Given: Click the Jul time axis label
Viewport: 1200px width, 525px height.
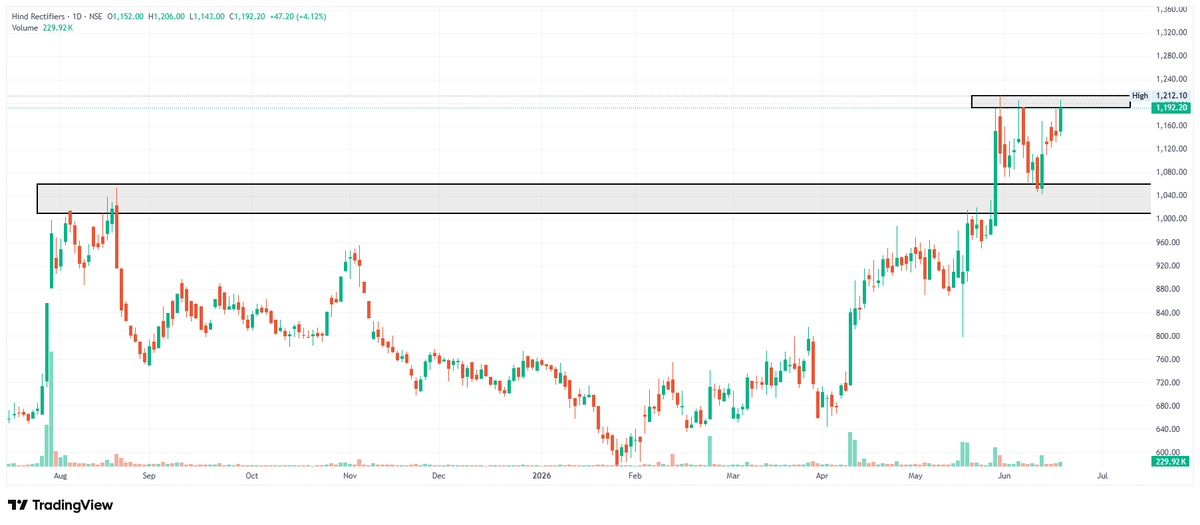Looking at the screenshot, I should click(x=1104, y=478).
